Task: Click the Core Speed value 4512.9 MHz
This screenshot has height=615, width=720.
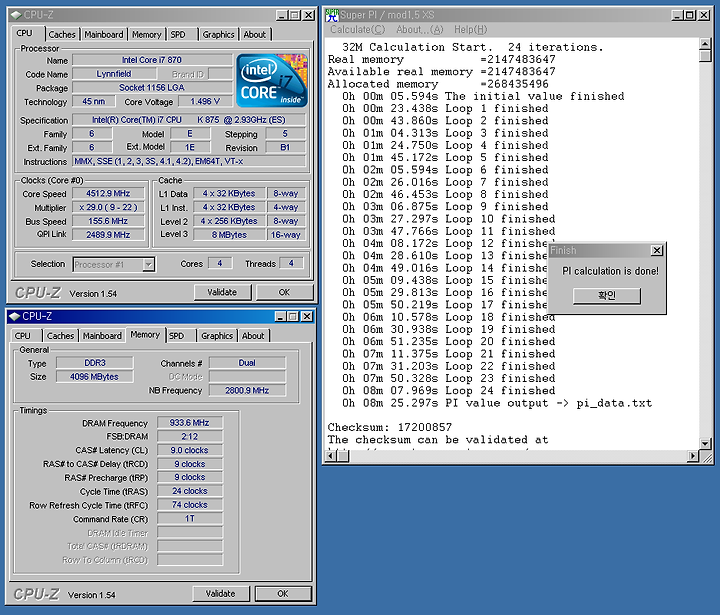Action: pos(108,193)
